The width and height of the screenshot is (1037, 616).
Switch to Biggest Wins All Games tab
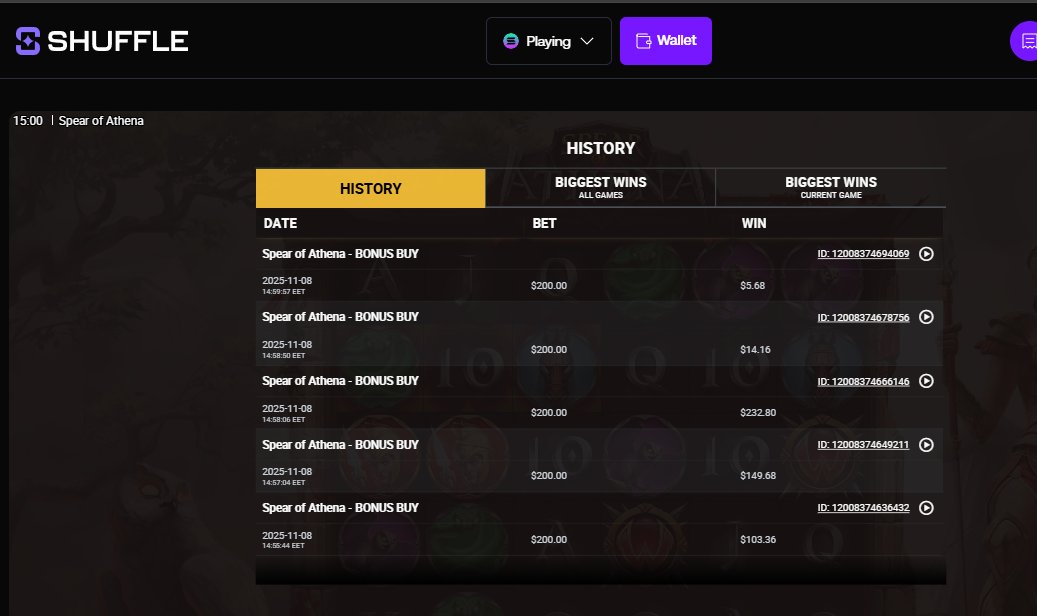point(601,187)
